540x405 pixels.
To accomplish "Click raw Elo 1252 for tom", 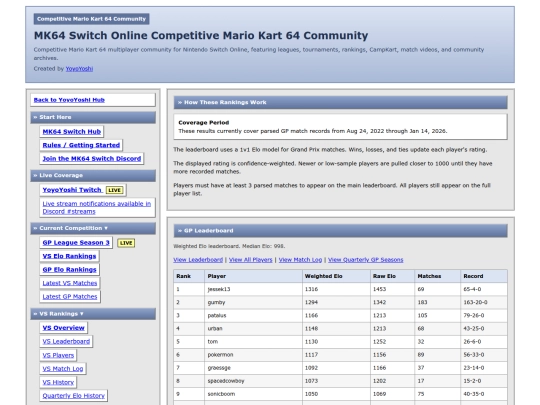I will tap(380, 342).
